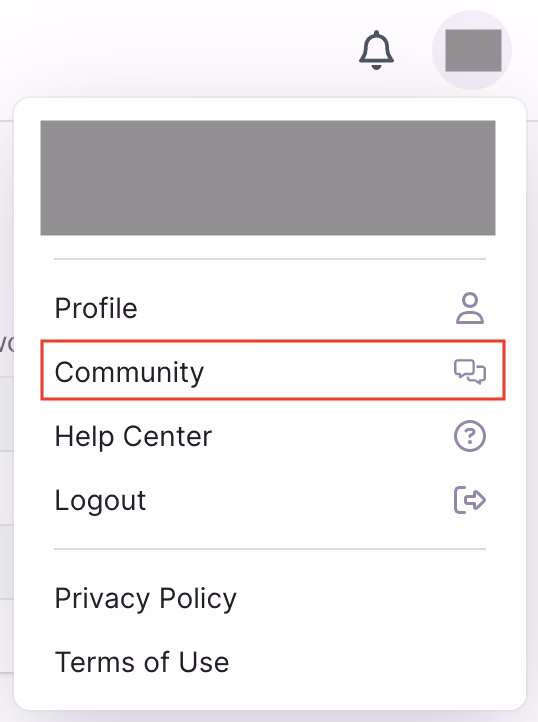
Task: Click the blank header area left of the bell
Action: [175, 48]
